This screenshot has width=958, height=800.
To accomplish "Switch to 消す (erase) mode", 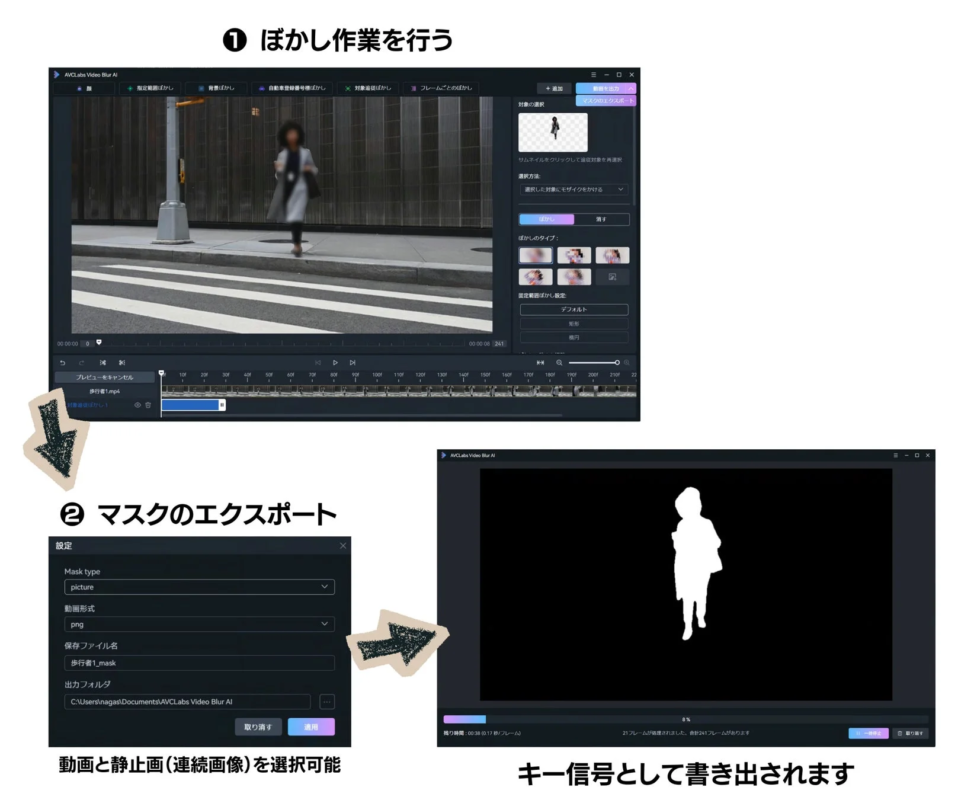I will (602, 219).
